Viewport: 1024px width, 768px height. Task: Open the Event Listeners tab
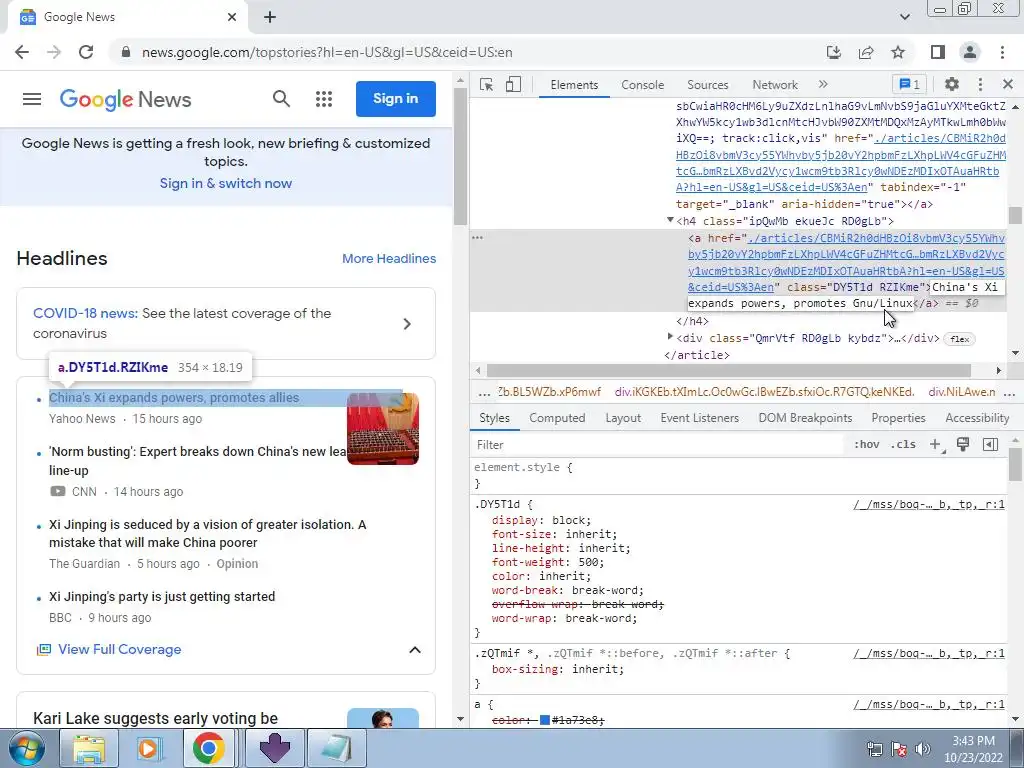click(699, 418)
